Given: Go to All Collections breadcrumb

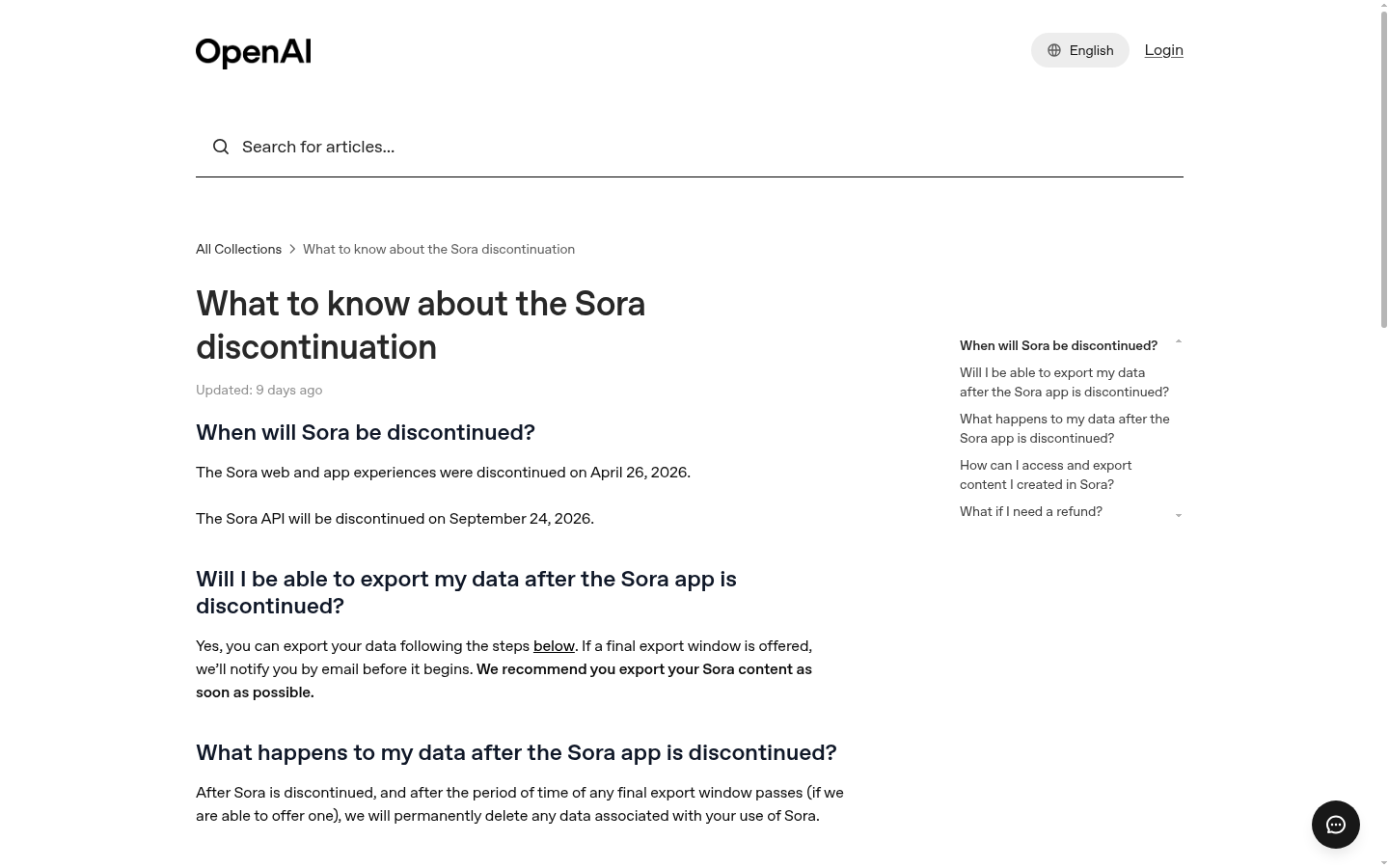Looking at the screenshot, I should 238,249.
